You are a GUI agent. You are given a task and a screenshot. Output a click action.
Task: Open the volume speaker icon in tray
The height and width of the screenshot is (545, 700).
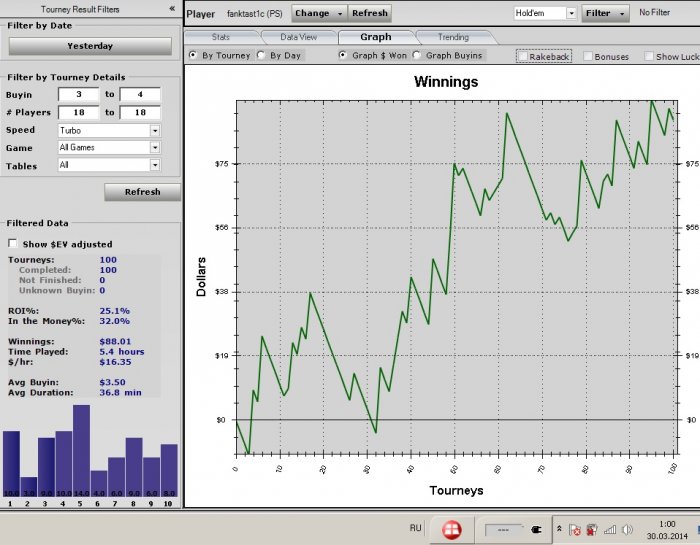626,529
